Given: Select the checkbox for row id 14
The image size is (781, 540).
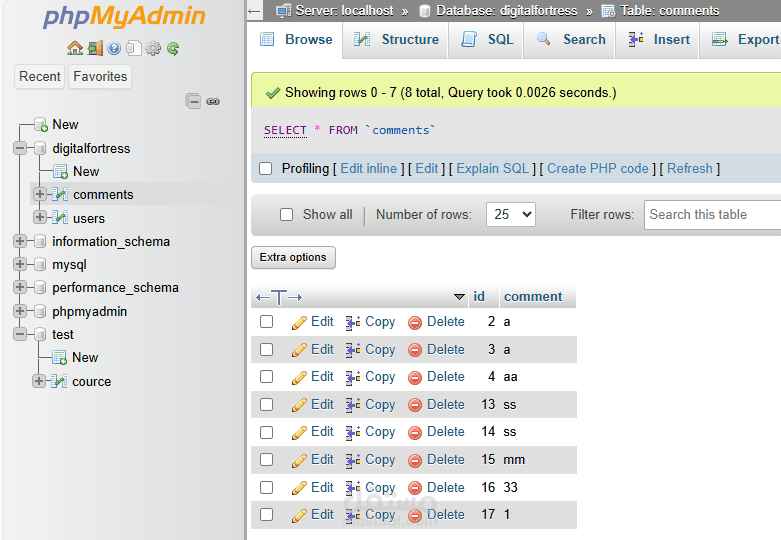Looking at the screenshot, I should (266, 431).
